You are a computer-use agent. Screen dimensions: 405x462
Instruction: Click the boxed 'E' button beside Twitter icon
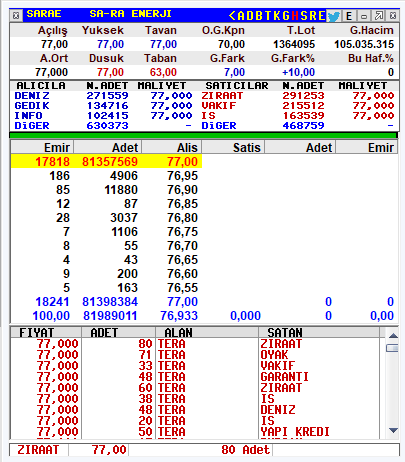point(349,16)
